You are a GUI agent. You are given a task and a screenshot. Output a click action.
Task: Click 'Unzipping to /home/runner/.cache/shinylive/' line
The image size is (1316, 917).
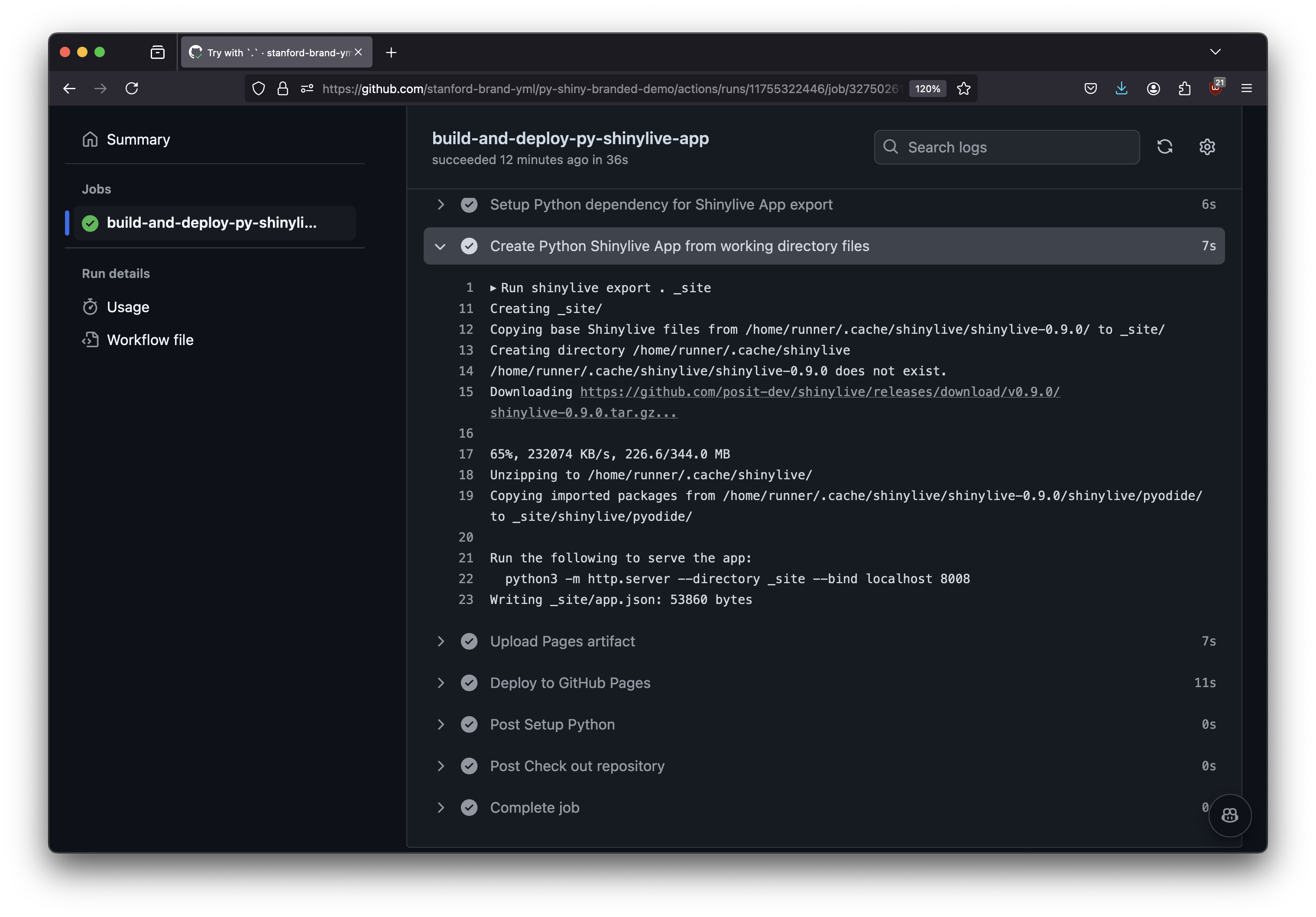(x=651, y=475)
